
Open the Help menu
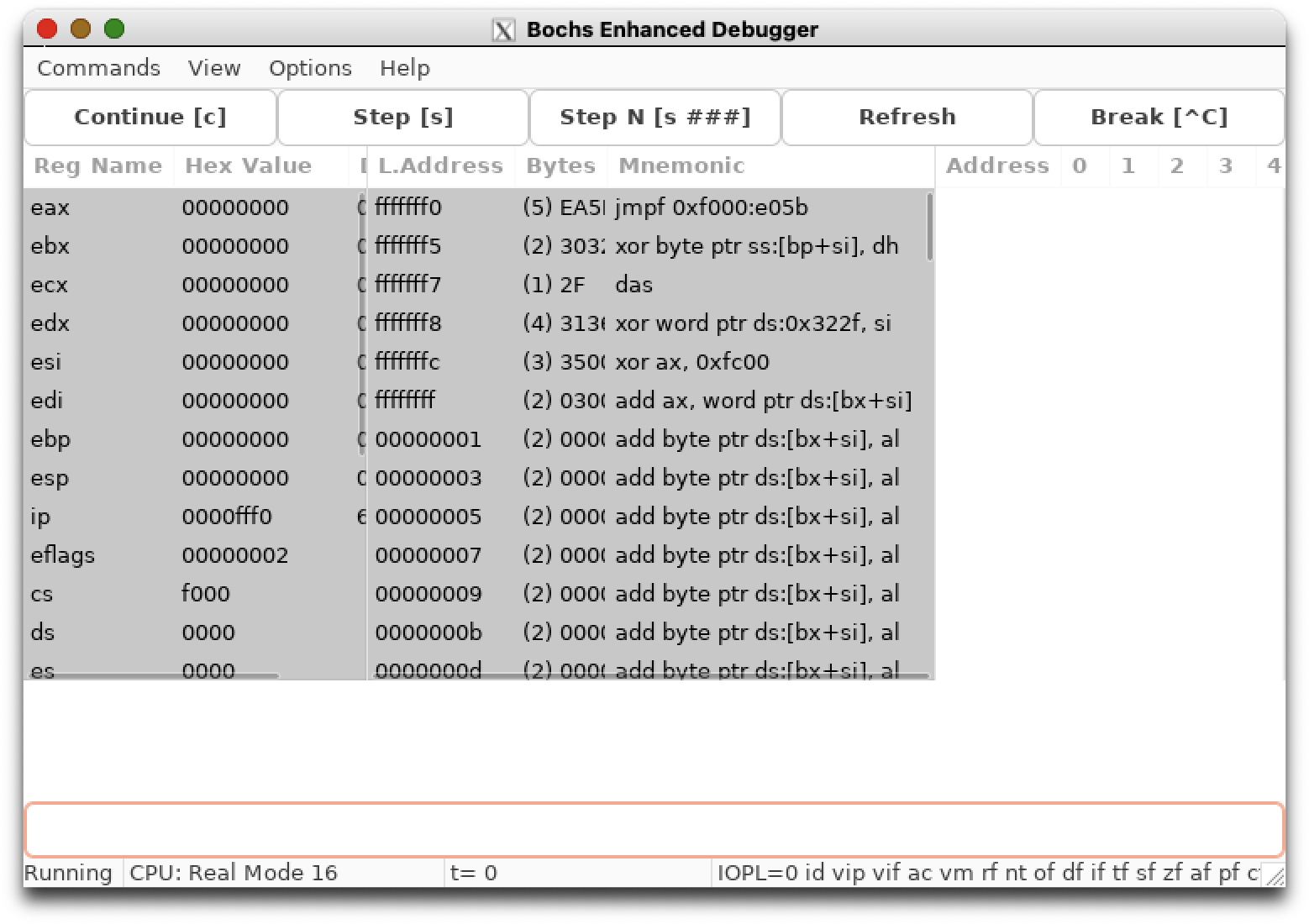pyautogui.click(x=404, y=68)
